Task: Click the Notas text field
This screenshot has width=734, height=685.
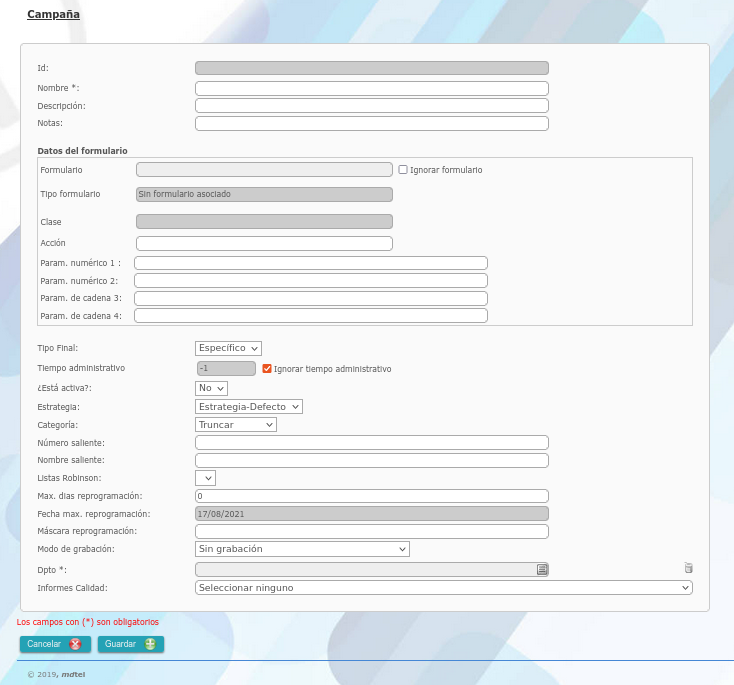Action: point(372,124)
